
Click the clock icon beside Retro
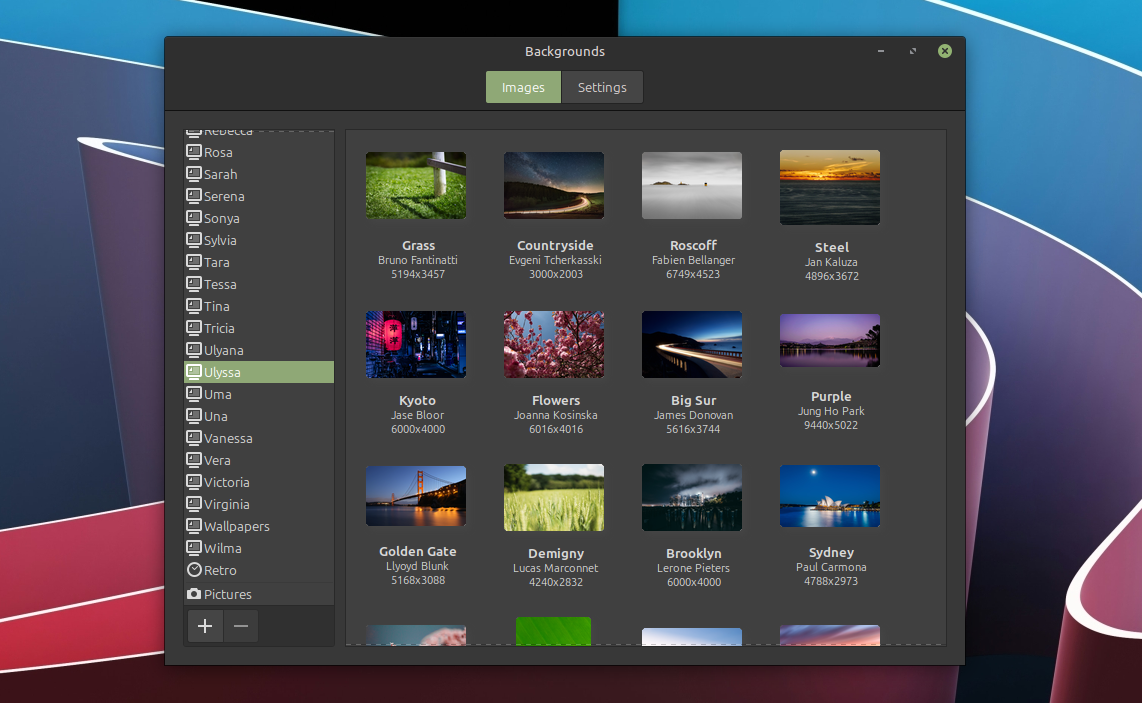[x=194, y=570]
